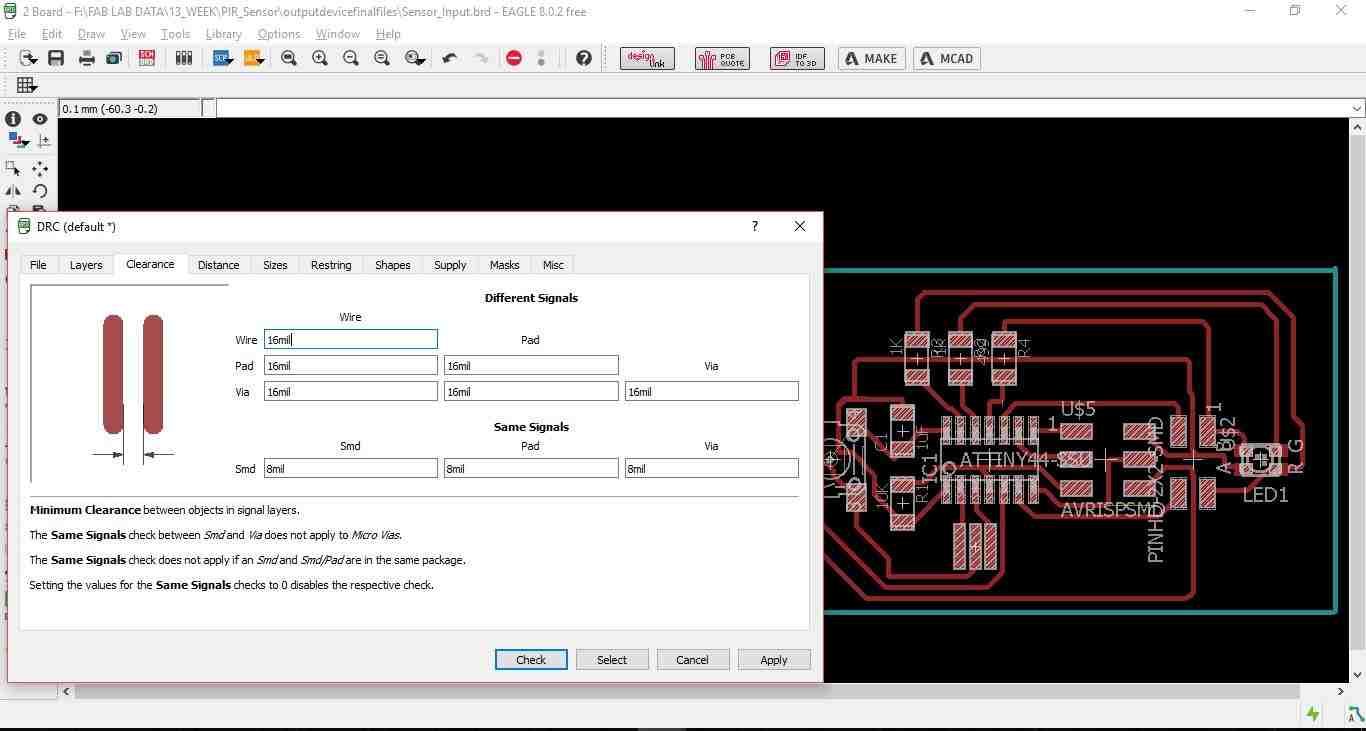Click Apply in the DRC dialog
Viewport: 1366px width, 731px height.
pos(773,660)
